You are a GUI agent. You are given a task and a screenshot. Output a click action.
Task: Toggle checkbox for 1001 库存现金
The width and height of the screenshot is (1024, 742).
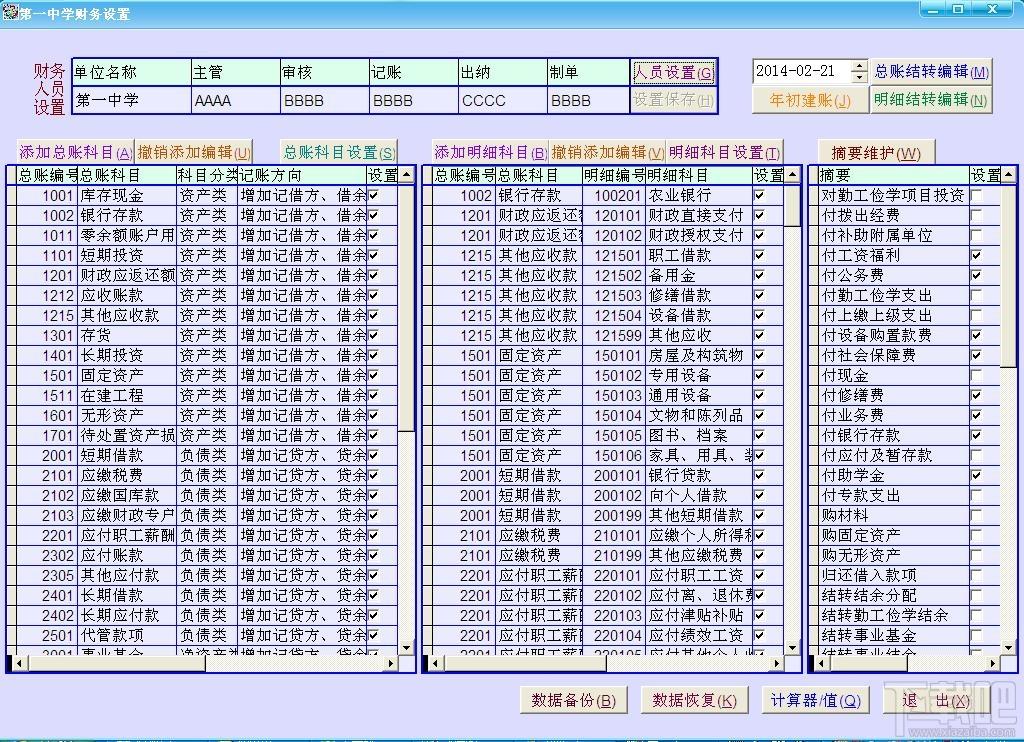pos(374,195)
